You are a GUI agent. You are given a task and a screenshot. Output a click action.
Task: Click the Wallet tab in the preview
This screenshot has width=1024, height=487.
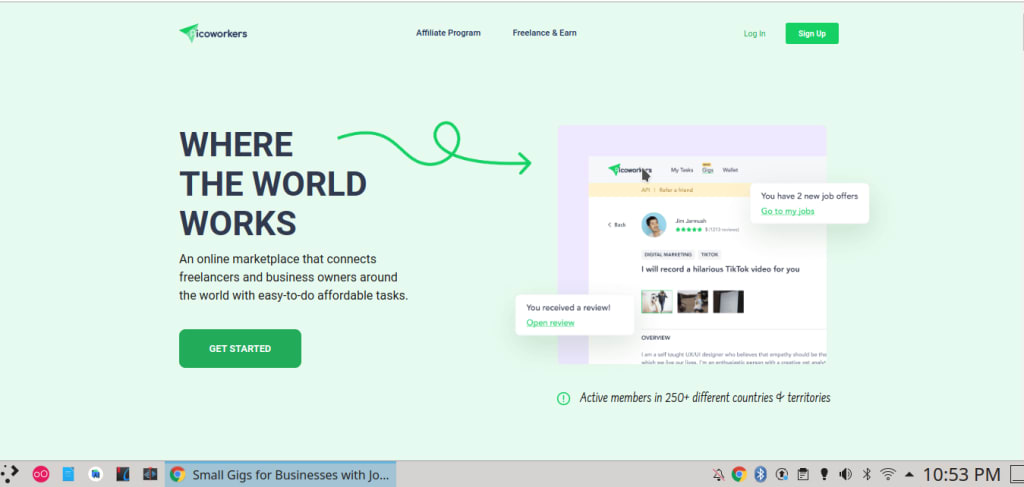click(x=730, y=170)
